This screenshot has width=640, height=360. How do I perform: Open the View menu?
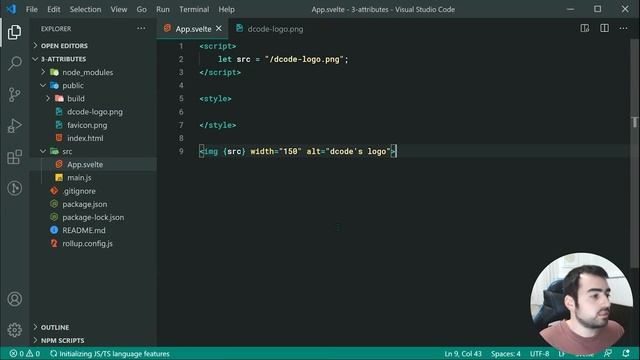(119, 9)
